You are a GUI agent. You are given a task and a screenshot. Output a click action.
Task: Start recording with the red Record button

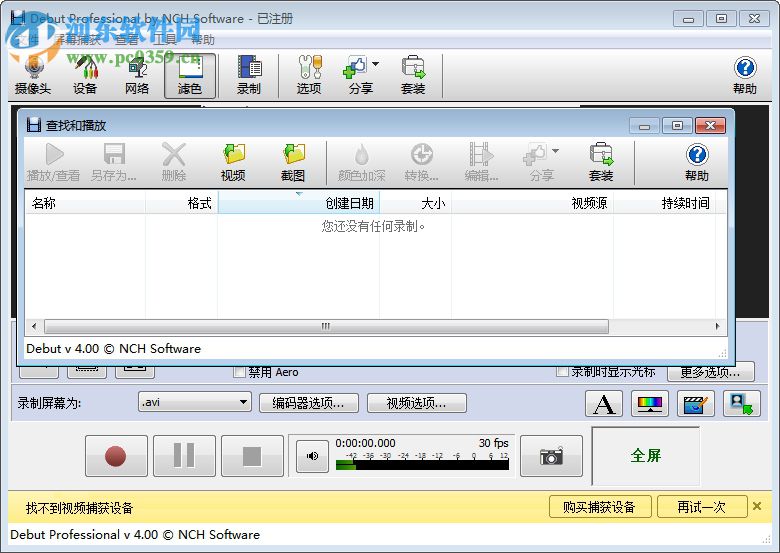pos(116,456)
